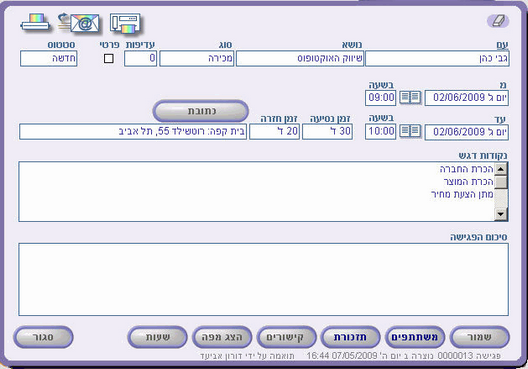The image size is (528, 369).
Task: Click the fax machine icon
Action: (125, 23)
